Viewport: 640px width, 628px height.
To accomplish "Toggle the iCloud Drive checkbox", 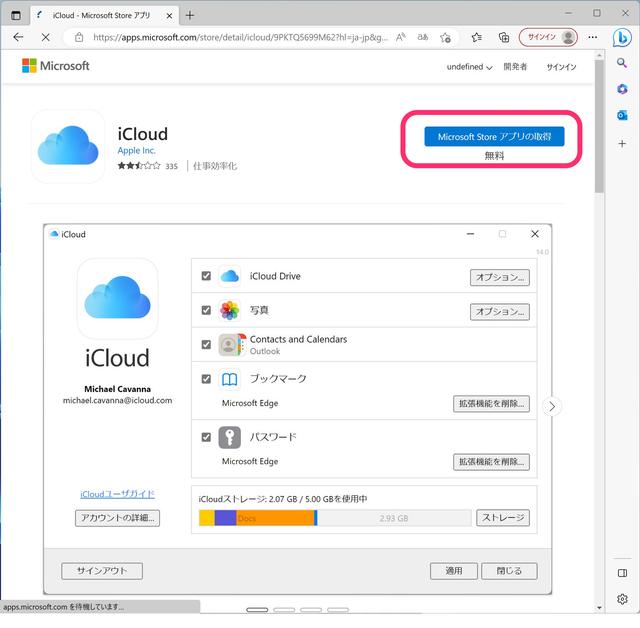I will (206, 276).
